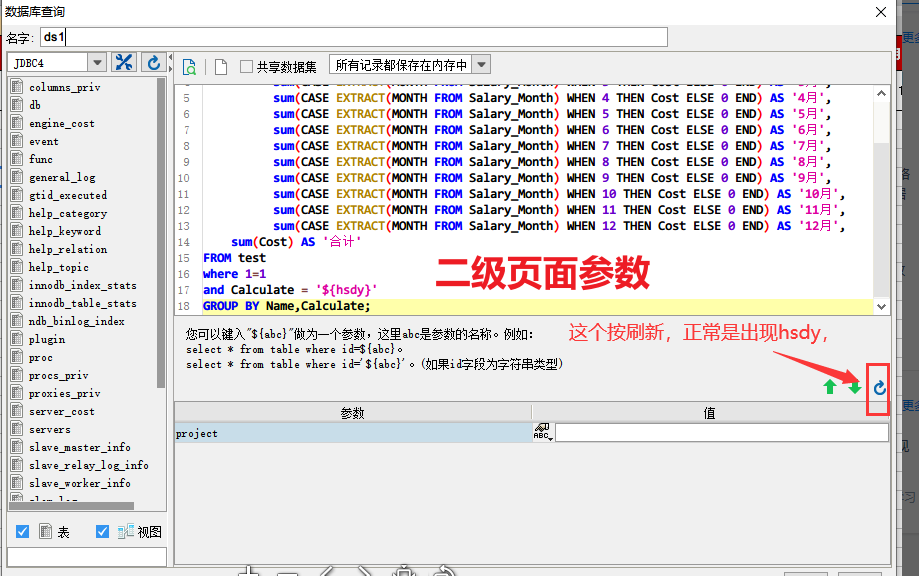Refresh the query parameters list

click(x=879, y=387)
